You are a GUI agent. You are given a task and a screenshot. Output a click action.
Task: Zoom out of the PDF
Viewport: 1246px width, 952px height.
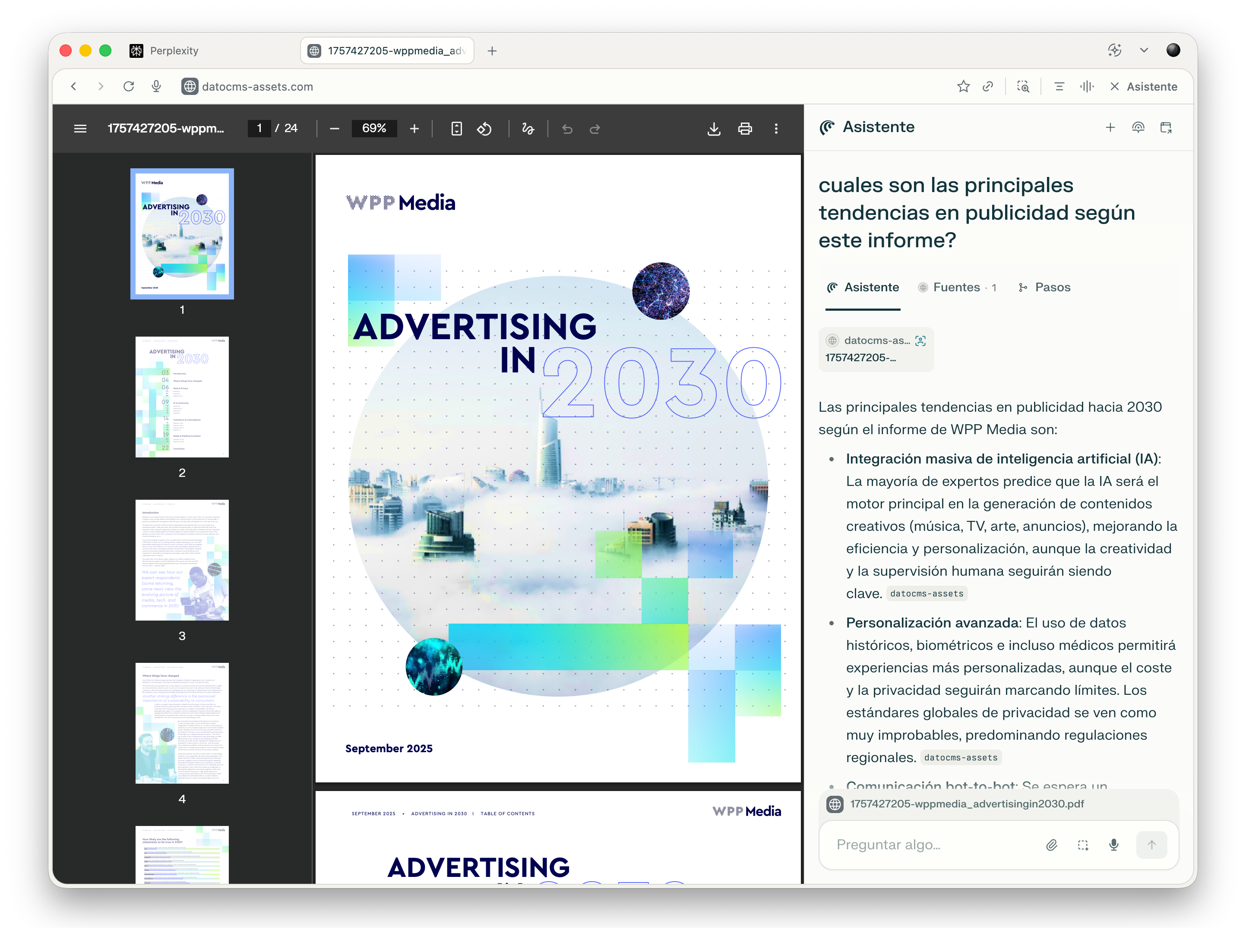click(335, 129)
